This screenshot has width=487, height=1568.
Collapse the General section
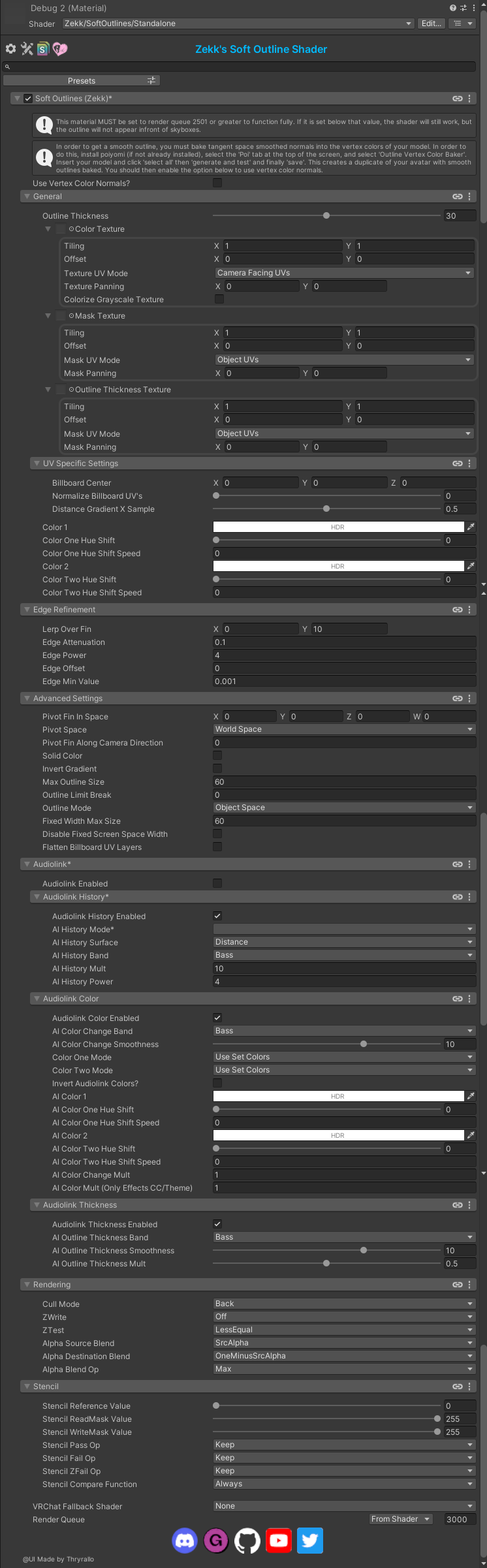[27, 196]
